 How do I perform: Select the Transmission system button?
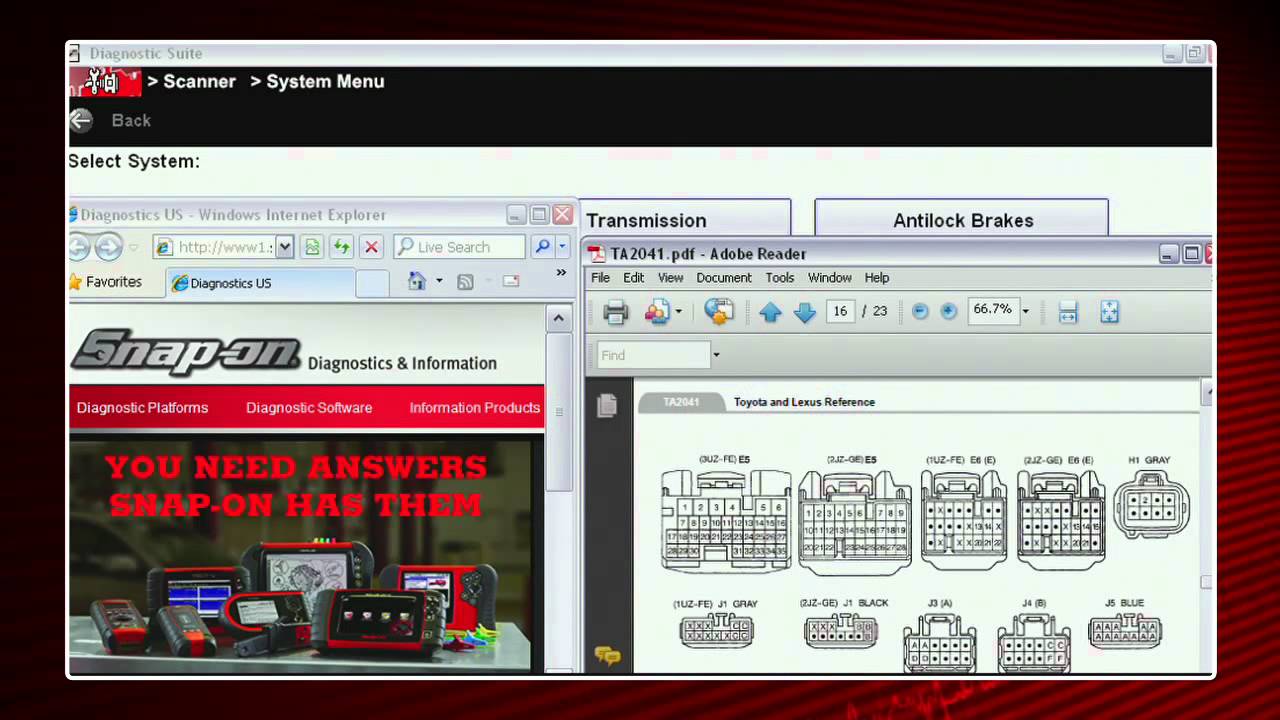(x=685, y=218)
